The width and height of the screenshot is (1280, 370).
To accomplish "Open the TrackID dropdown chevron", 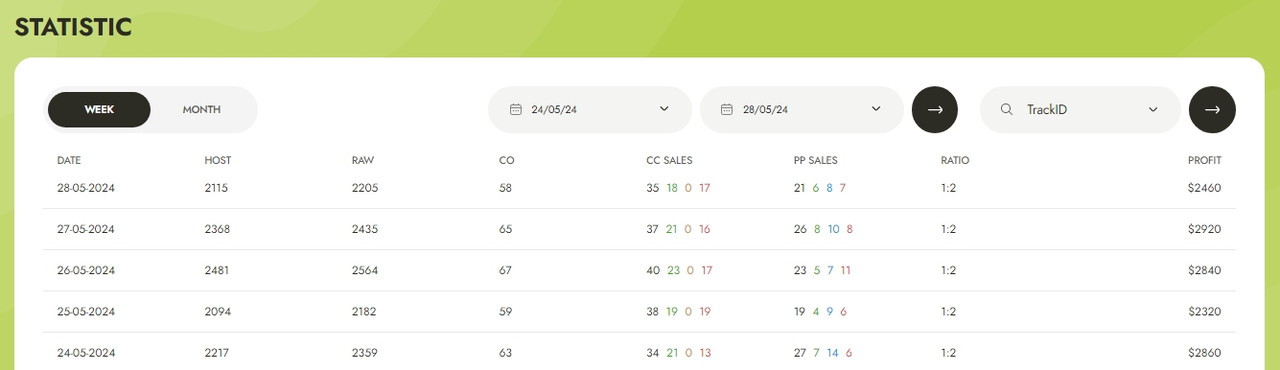I will pyautogui.click(x=1153, y=109).
